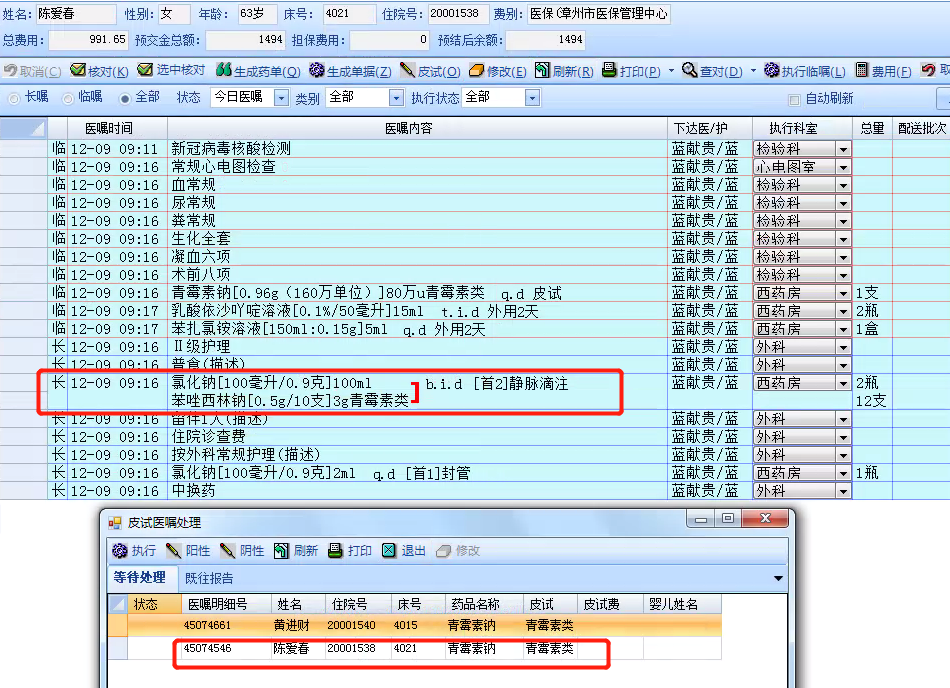The image size is (950, 688).
Task: Expand the arrow beside 既往报告 tab
Action: click(x=779, y=578)
